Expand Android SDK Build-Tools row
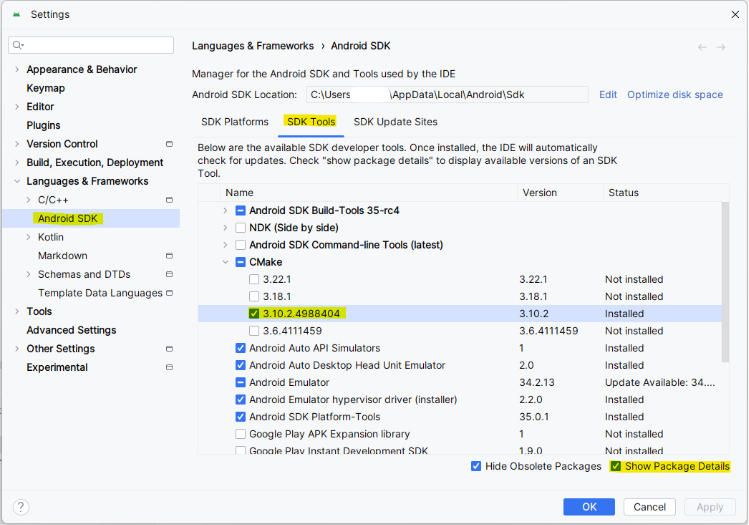This screenshot has width=749, height=525. coord(225,211)
